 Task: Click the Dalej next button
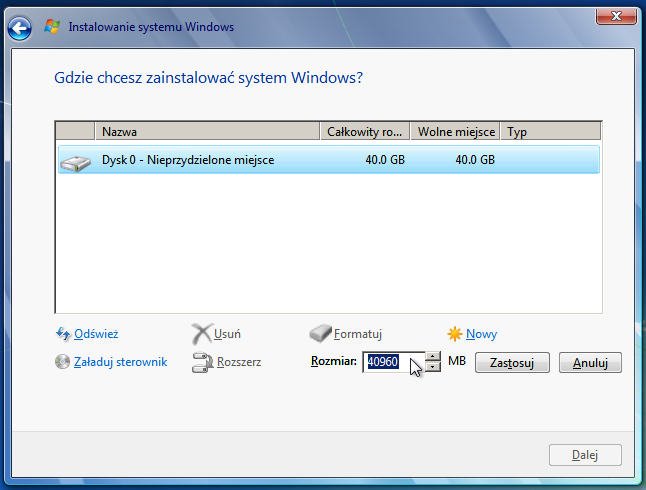(585, 455)
